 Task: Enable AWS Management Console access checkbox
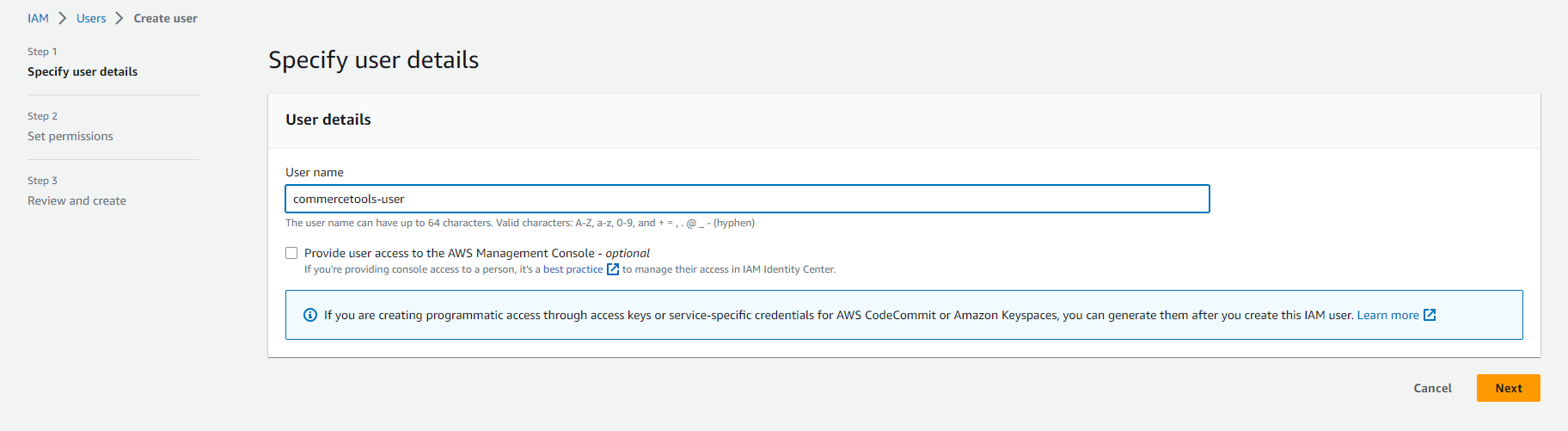[x=291, y=253]
